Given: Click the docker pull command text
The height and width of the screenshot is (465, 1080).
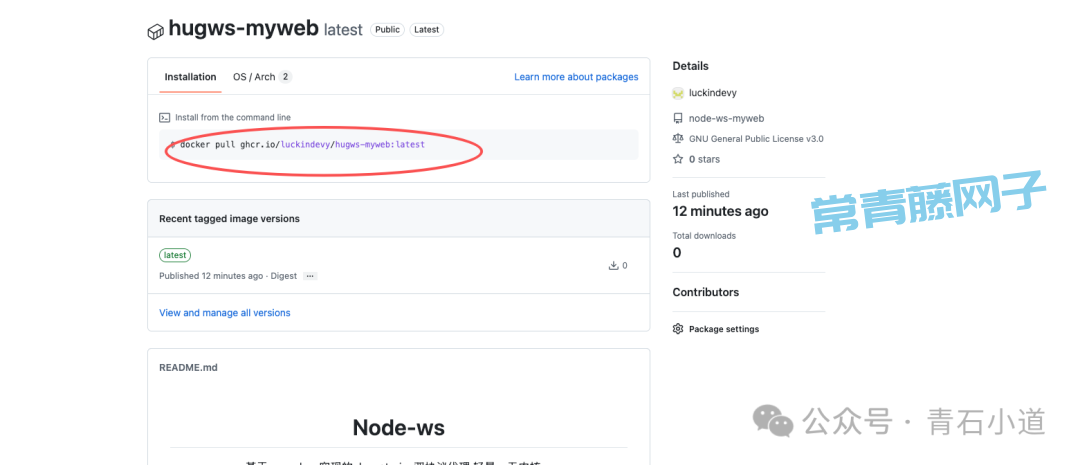Looking at the screenshot, I should (302, 145).
